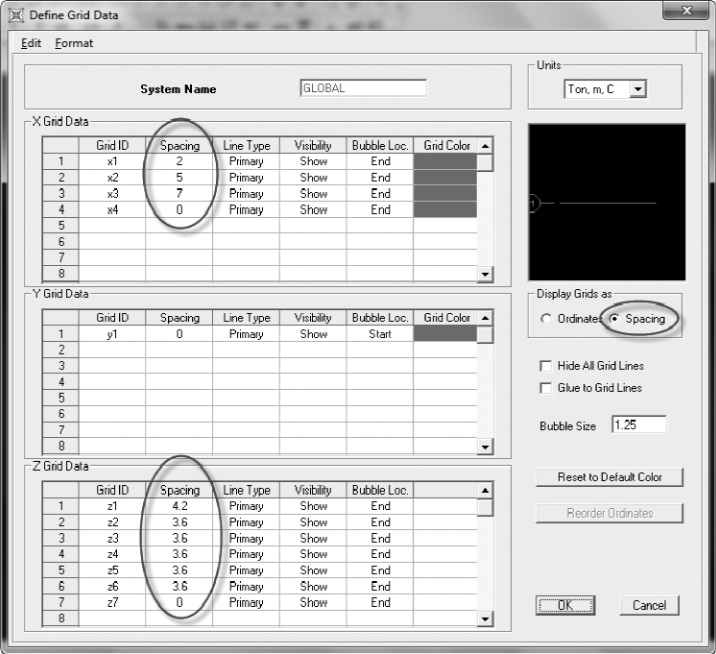Click the Bubble Size input field
Image resolution: width=716 pixels, height=654 pixels.
639,425
